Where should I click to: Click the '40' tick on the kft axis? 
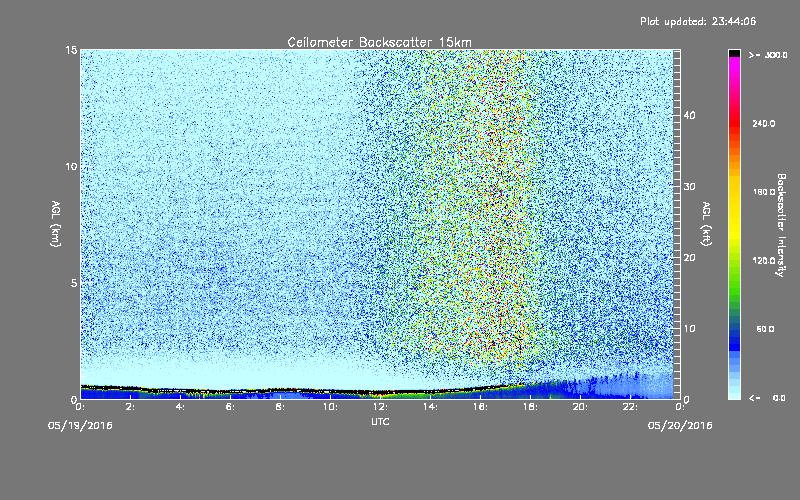(689, 115)
